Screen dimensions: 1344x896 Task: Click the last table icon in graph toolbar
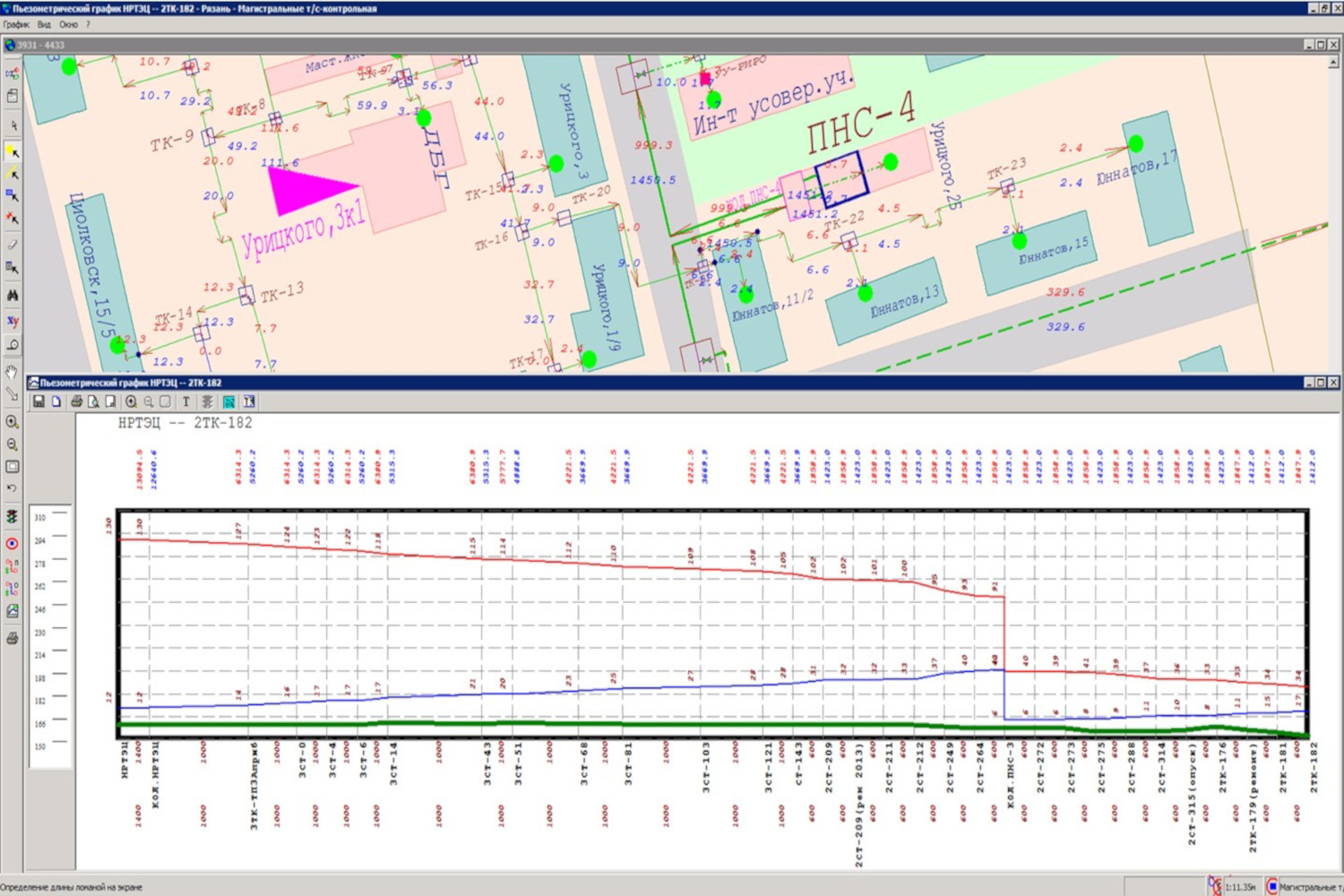pos(249,401)
